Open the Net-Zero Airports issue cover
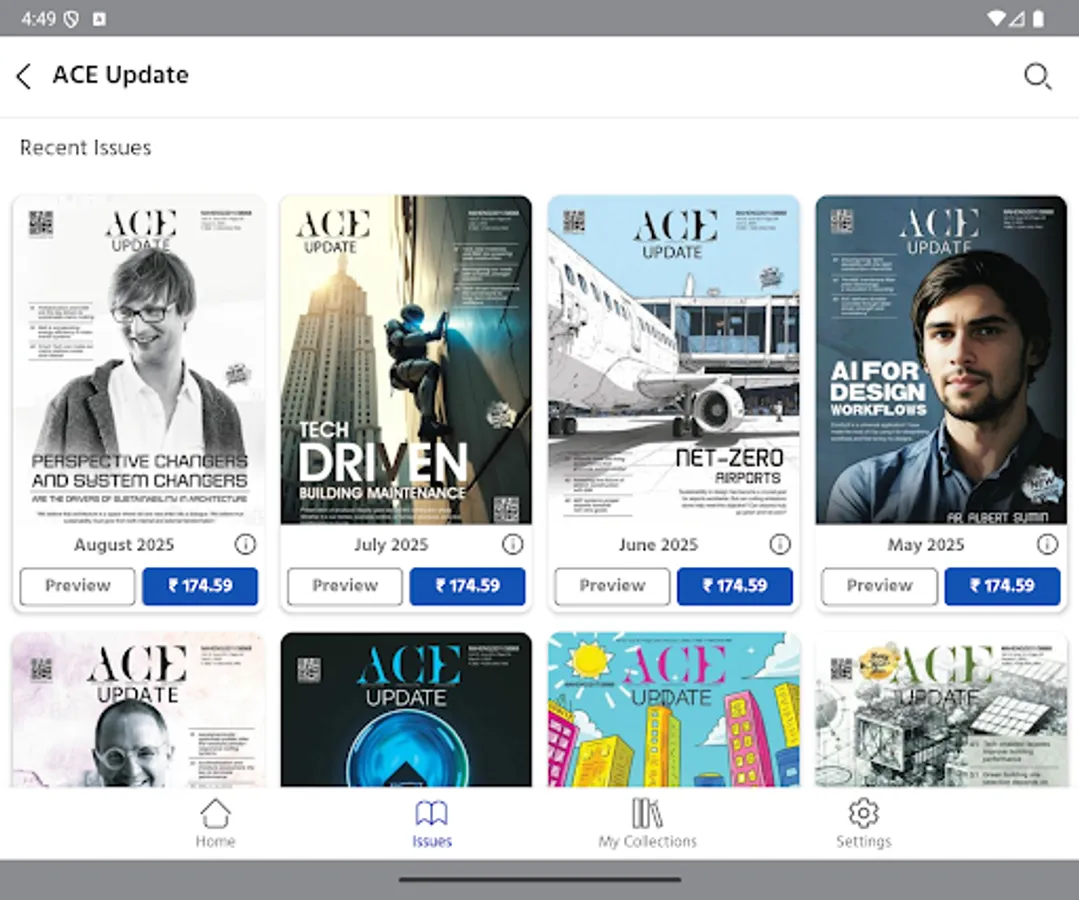The image size is (1079, 900). 673,360
